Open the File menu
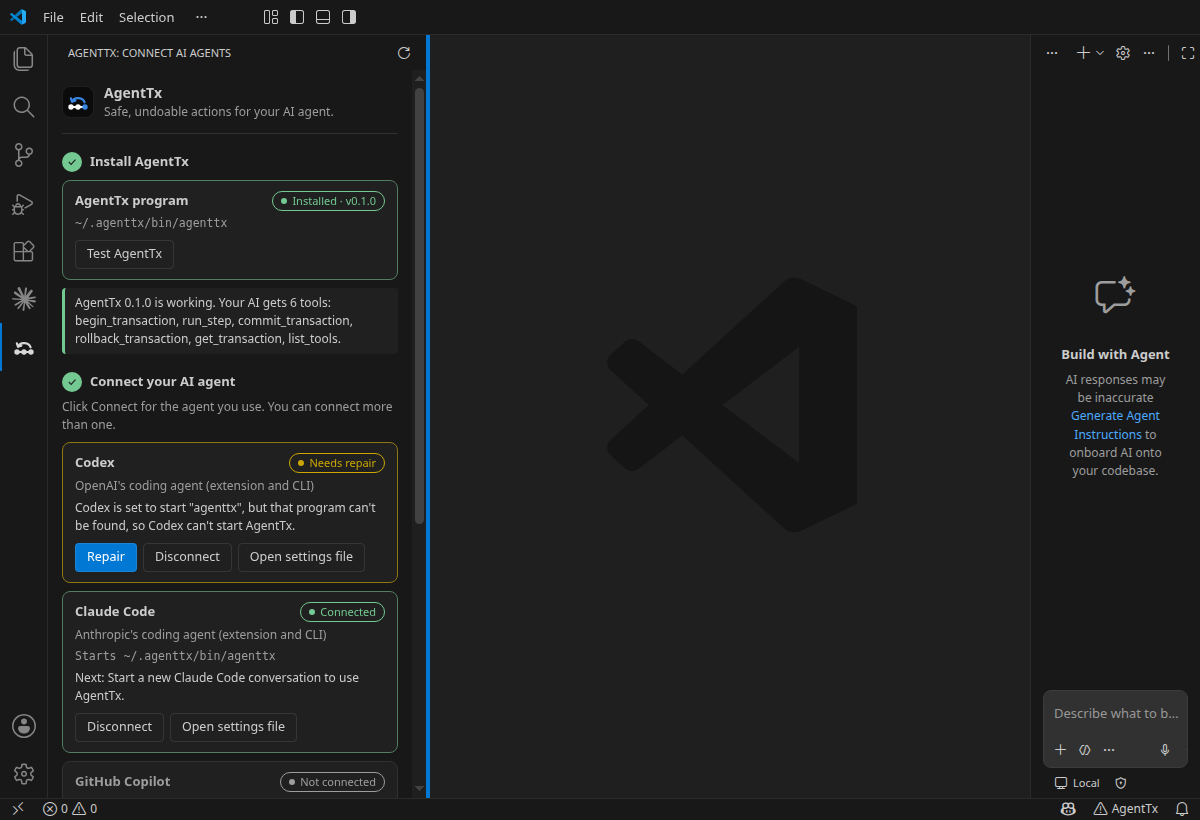Image resolution: width=1200 pixels, height=820 pixels. [53, 17]
